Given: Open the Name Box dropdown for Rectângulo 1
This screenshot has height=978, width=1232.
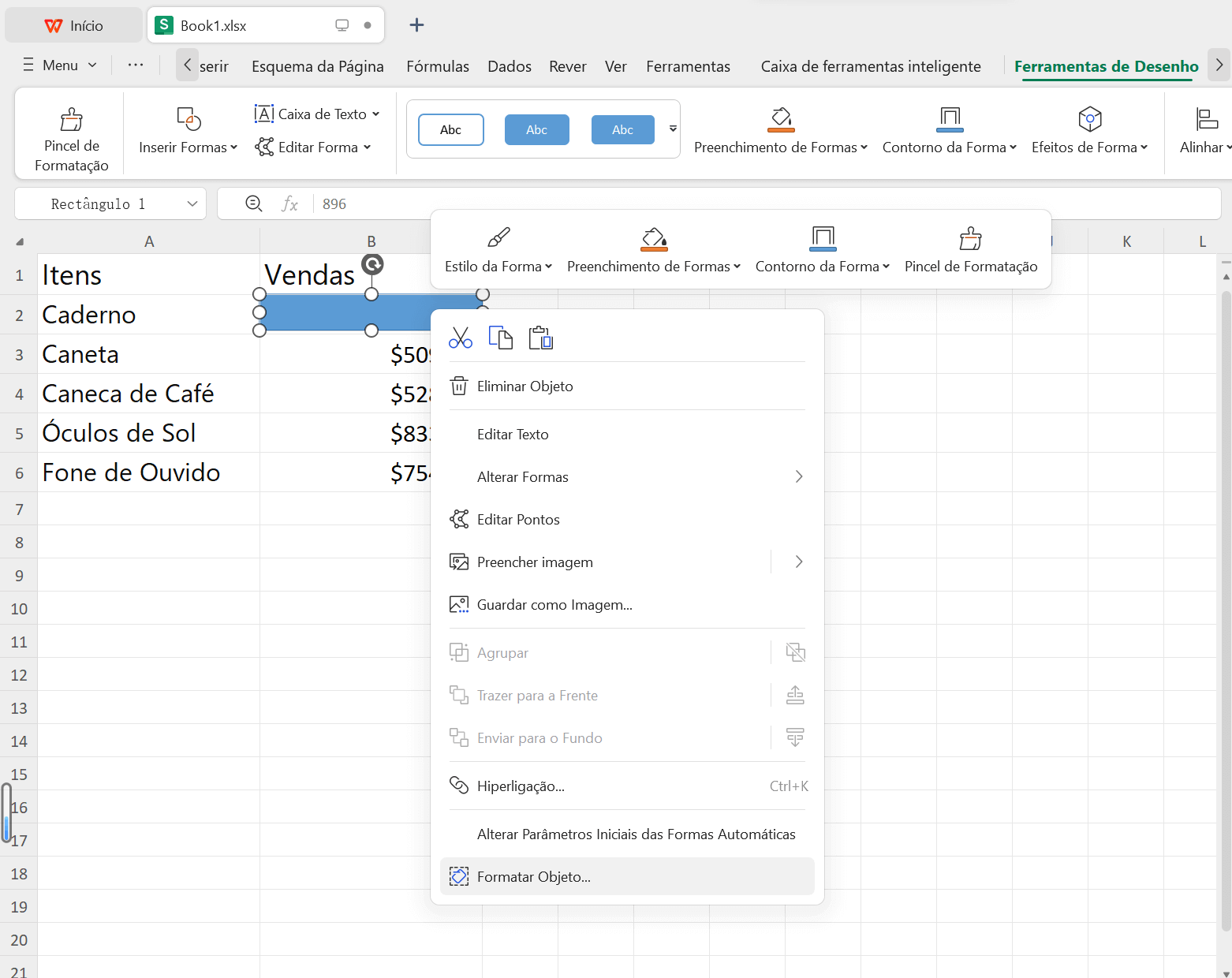Looking at the screenshot, I should 192,203.
